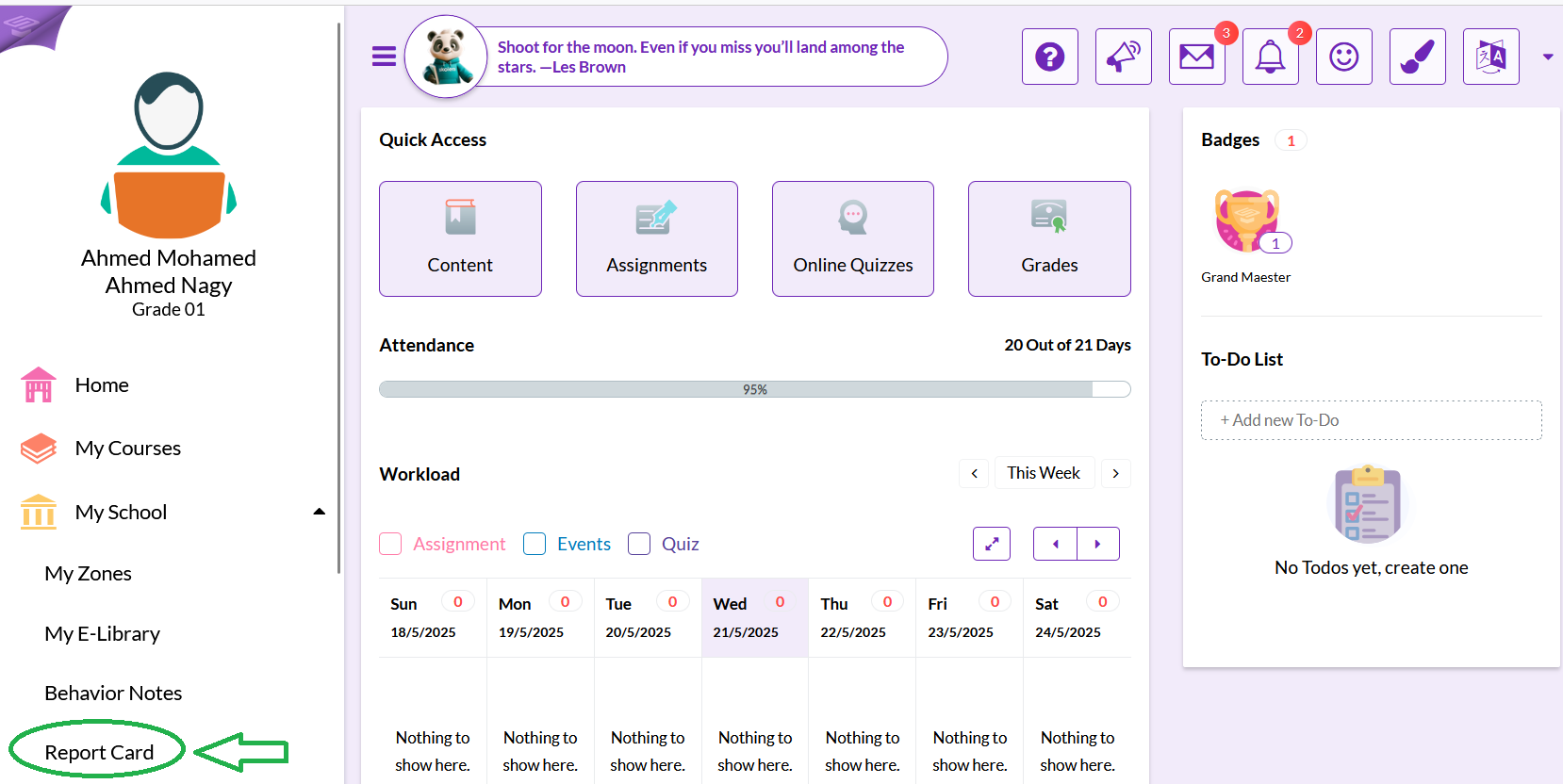This screenshot has height=784, width=1563.
Task: Click the empty to-do clipboard illustration
Action: point(1367,503)
